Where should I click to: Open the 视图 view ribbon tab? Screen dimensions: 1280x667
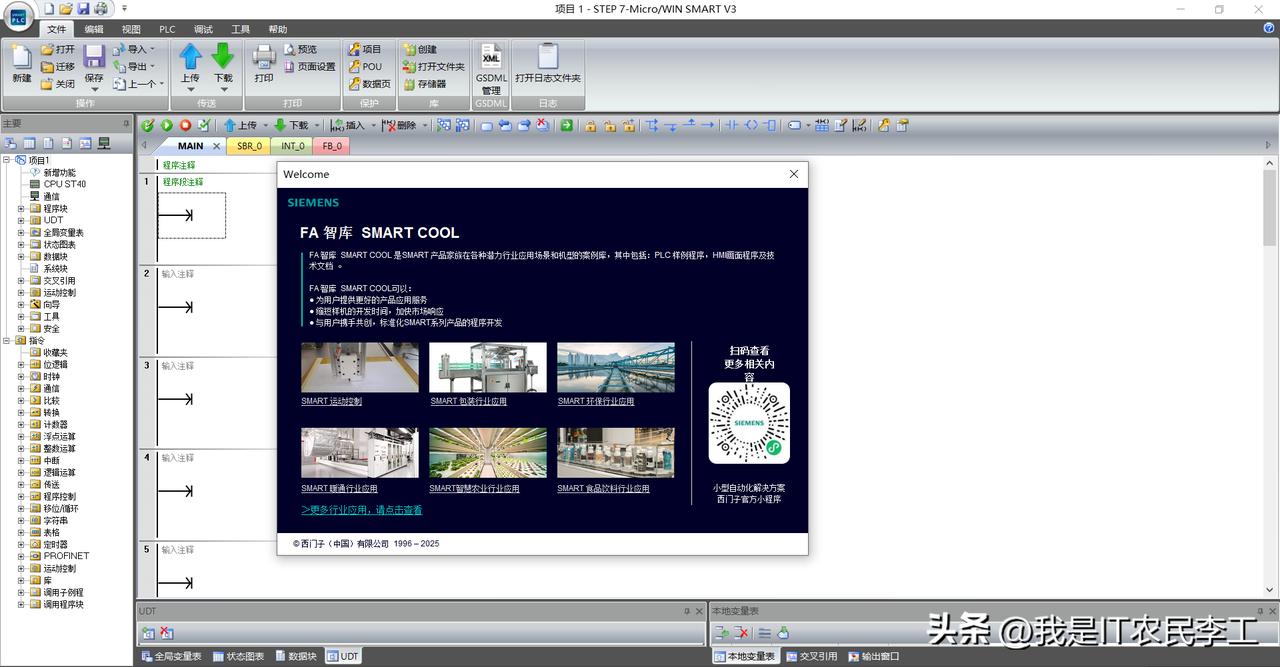(131, 29)
